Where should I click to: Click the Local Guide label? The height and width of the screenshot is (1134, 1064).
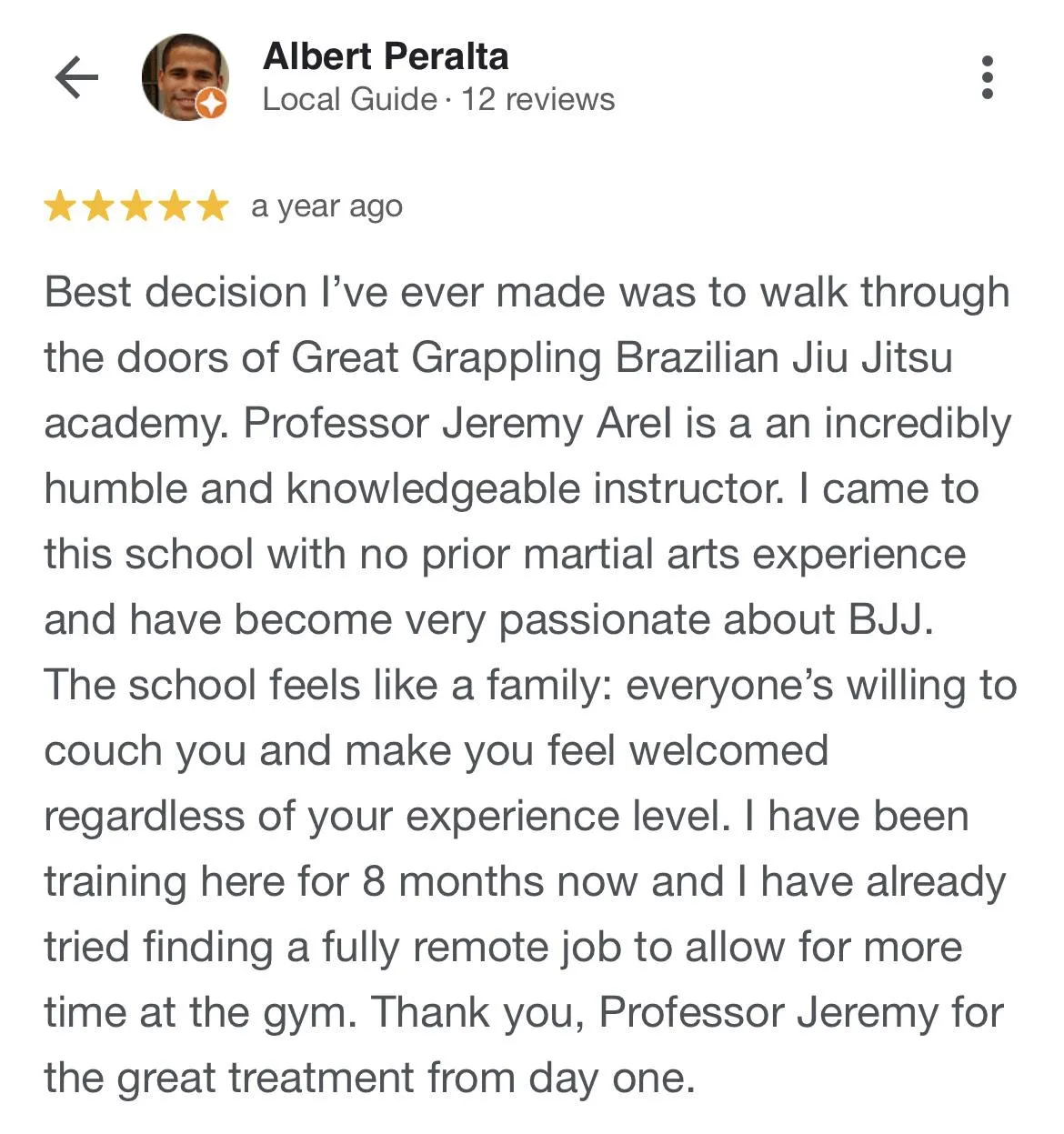(349, 99)
